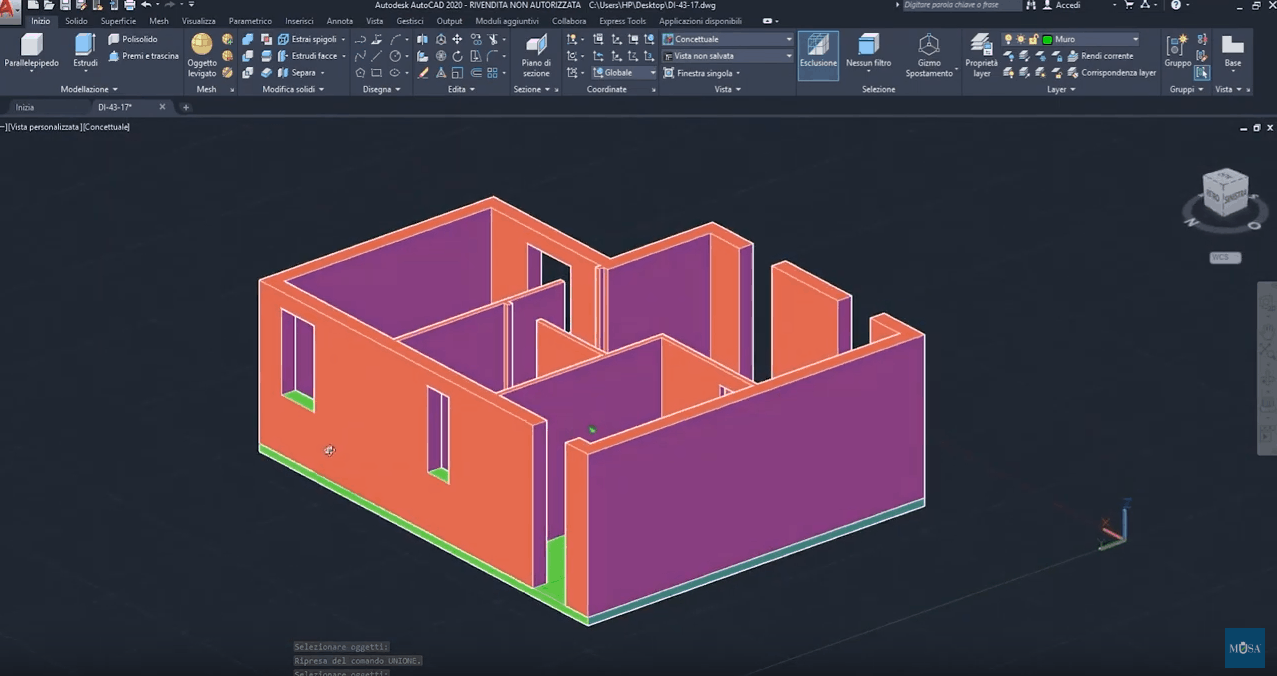1277x676 pixels.
Task: Expand the Disegna panel
Action: (381, 89)
